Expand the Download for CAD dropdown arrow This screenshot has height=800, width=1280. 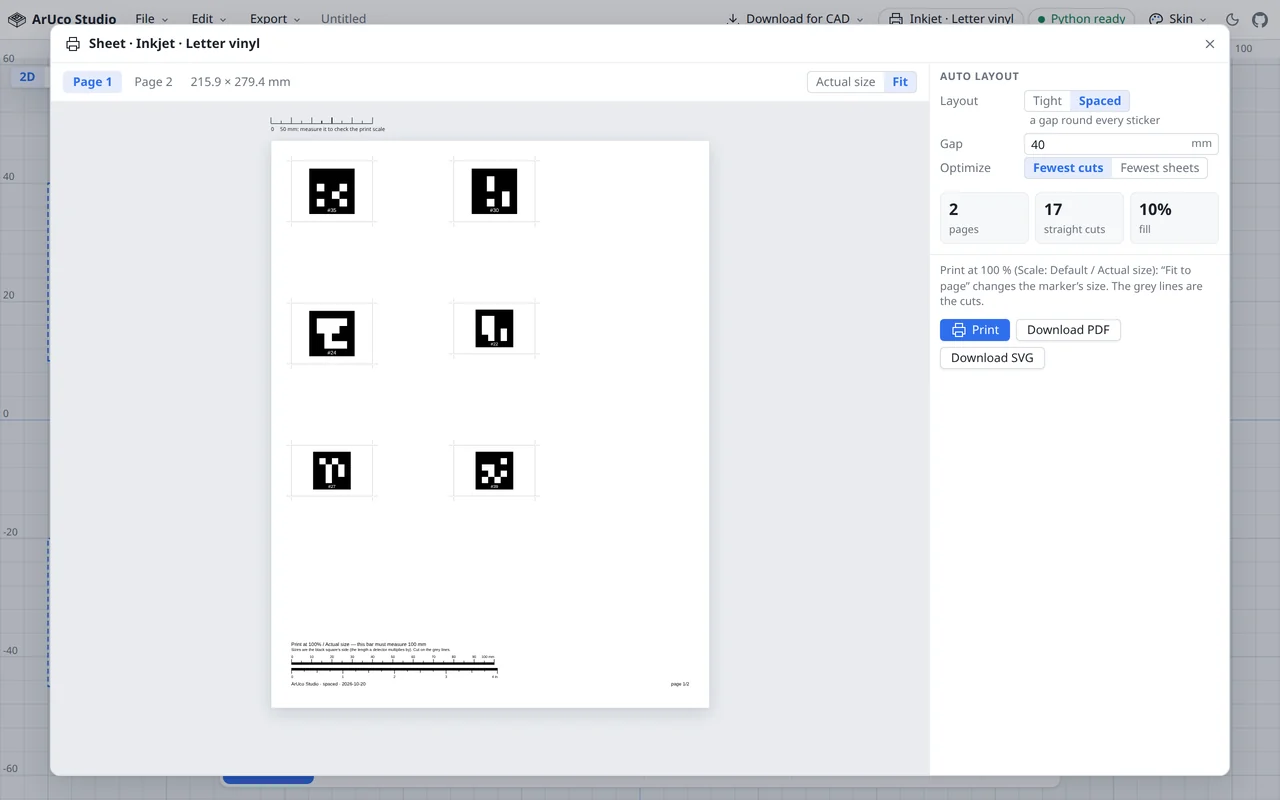point(860,19)
